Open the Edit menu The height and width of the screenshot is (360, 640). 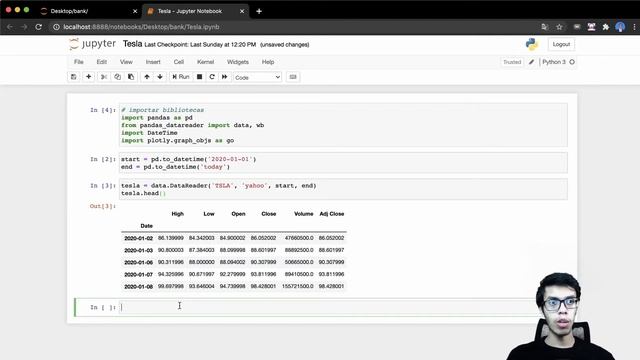pos(102,62)
